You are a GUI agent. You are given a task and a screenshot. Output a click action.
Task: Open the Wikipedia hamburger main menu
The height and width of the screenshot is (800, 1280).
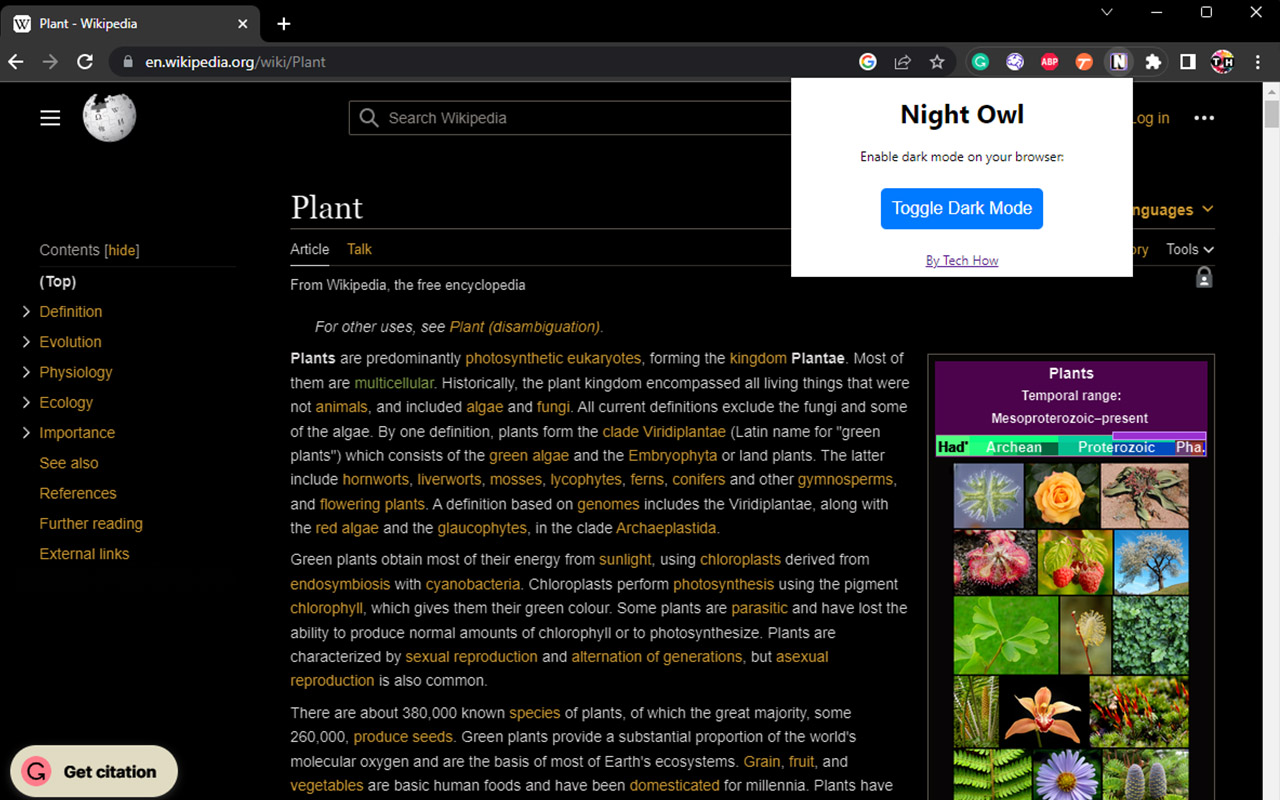click(x=50, y=118)
